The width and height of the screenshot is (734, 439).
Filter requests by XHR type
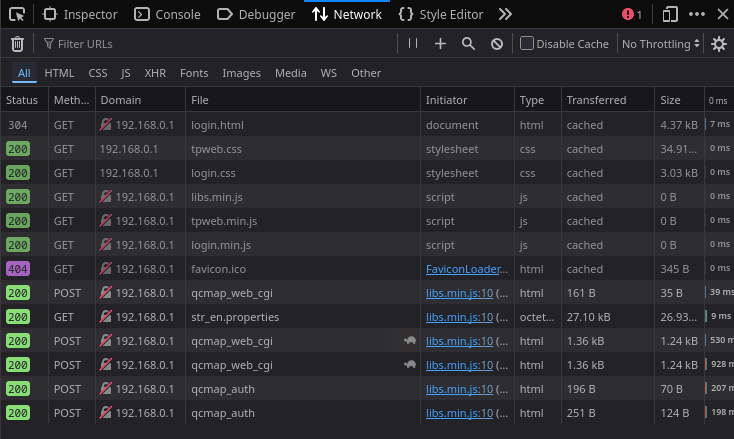coord(155,73)
